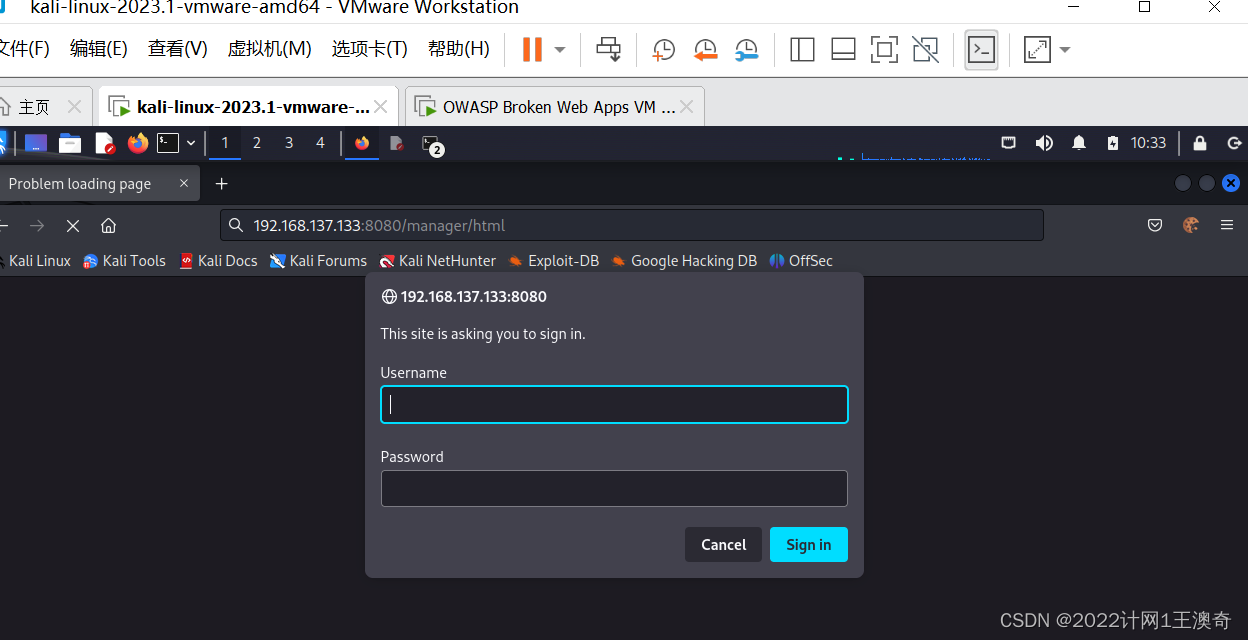Image resolution: width=1248 pixels, height=640 pixels.
Task: Open the 文件(F) menu
Action: pos(24,49)
